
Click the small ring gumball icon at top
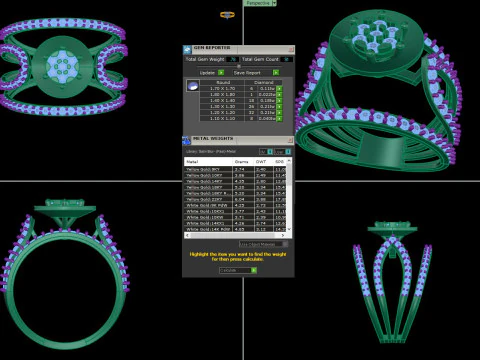point(227,15)
